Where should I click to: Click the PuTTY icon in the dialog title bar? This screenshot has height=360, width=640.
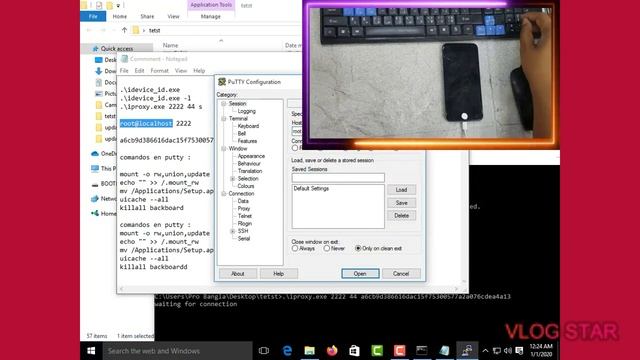(x=222, y=82)
